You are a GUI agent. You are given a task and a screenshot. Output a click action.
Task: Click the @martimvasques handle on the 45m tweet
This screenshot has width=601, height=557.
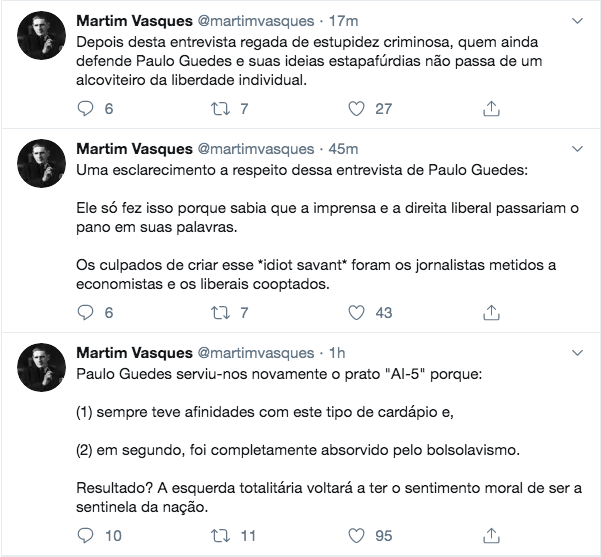[254, 148]
